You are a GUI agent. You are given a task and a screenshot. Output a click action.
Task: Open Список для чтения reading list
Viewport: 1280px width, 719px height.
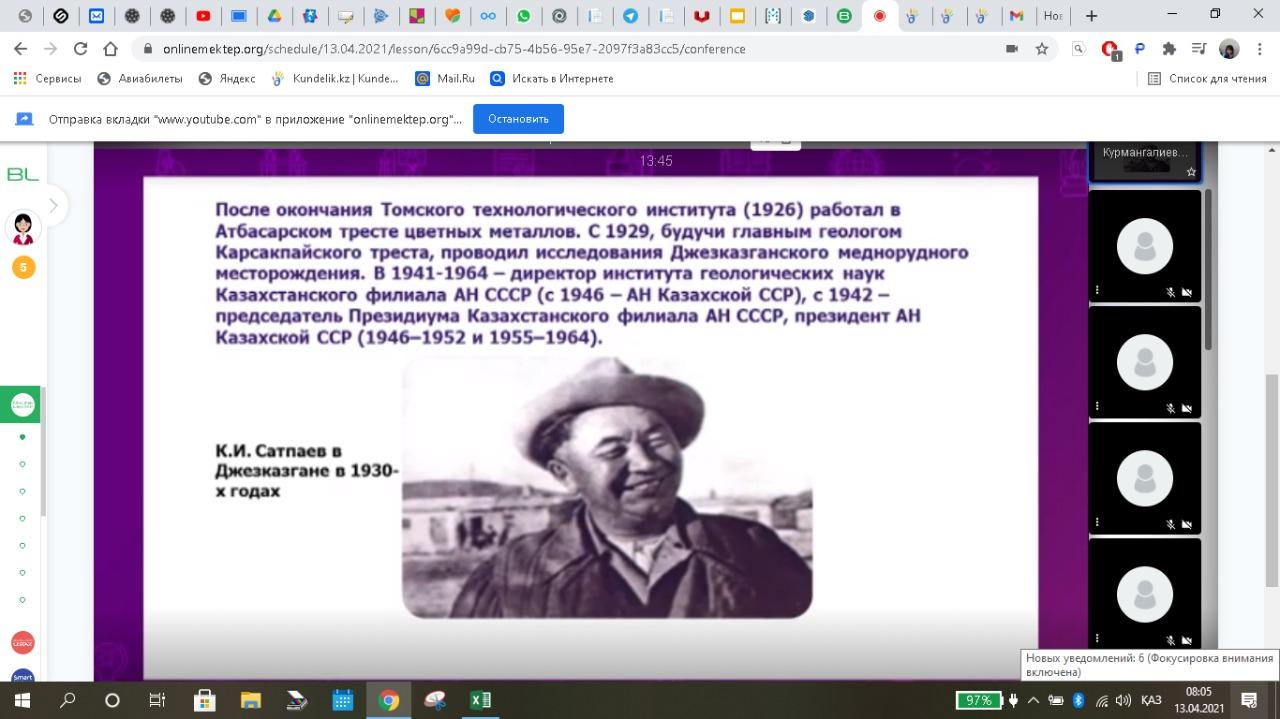pyautogui.click(x=1207, y=78)
